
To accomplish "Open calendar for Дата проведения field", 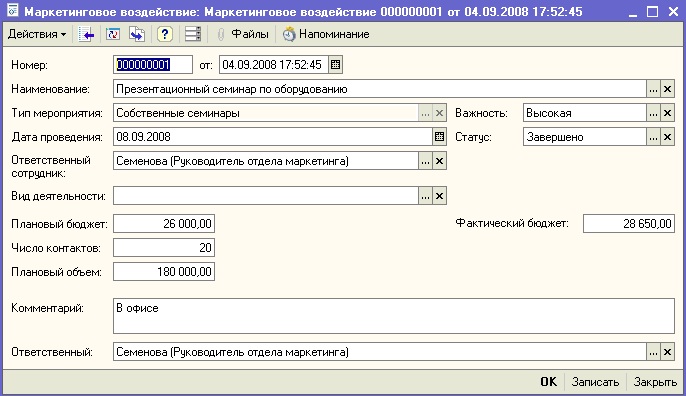I will [439, 137].
